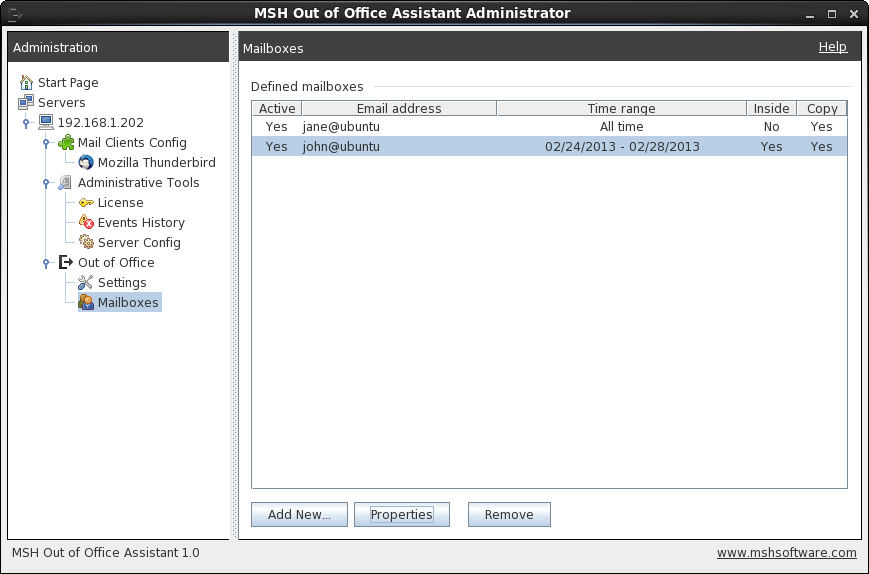The height and width of the screenshot is (574, 869).
Task: Click the Copy 'Yes' cell for john@ubuntu
Action: click(x=822, y=146)
